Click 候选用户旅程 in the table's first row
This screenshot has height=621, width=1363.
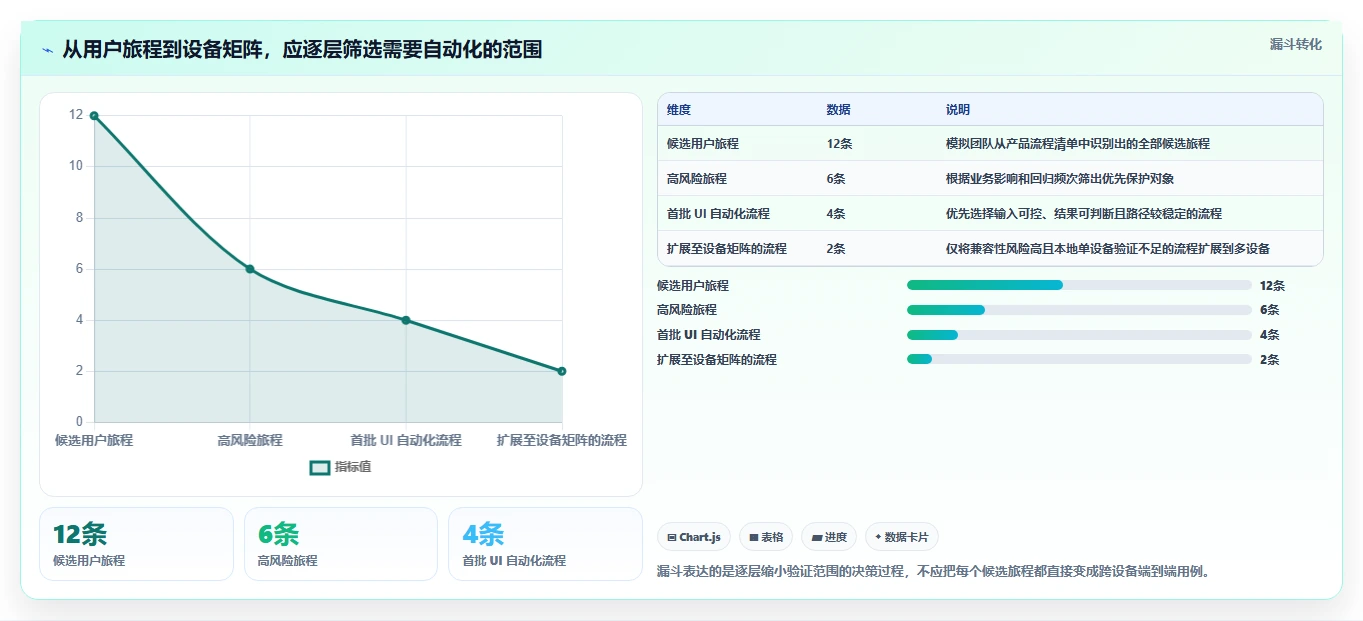click(x=703, y=144)
